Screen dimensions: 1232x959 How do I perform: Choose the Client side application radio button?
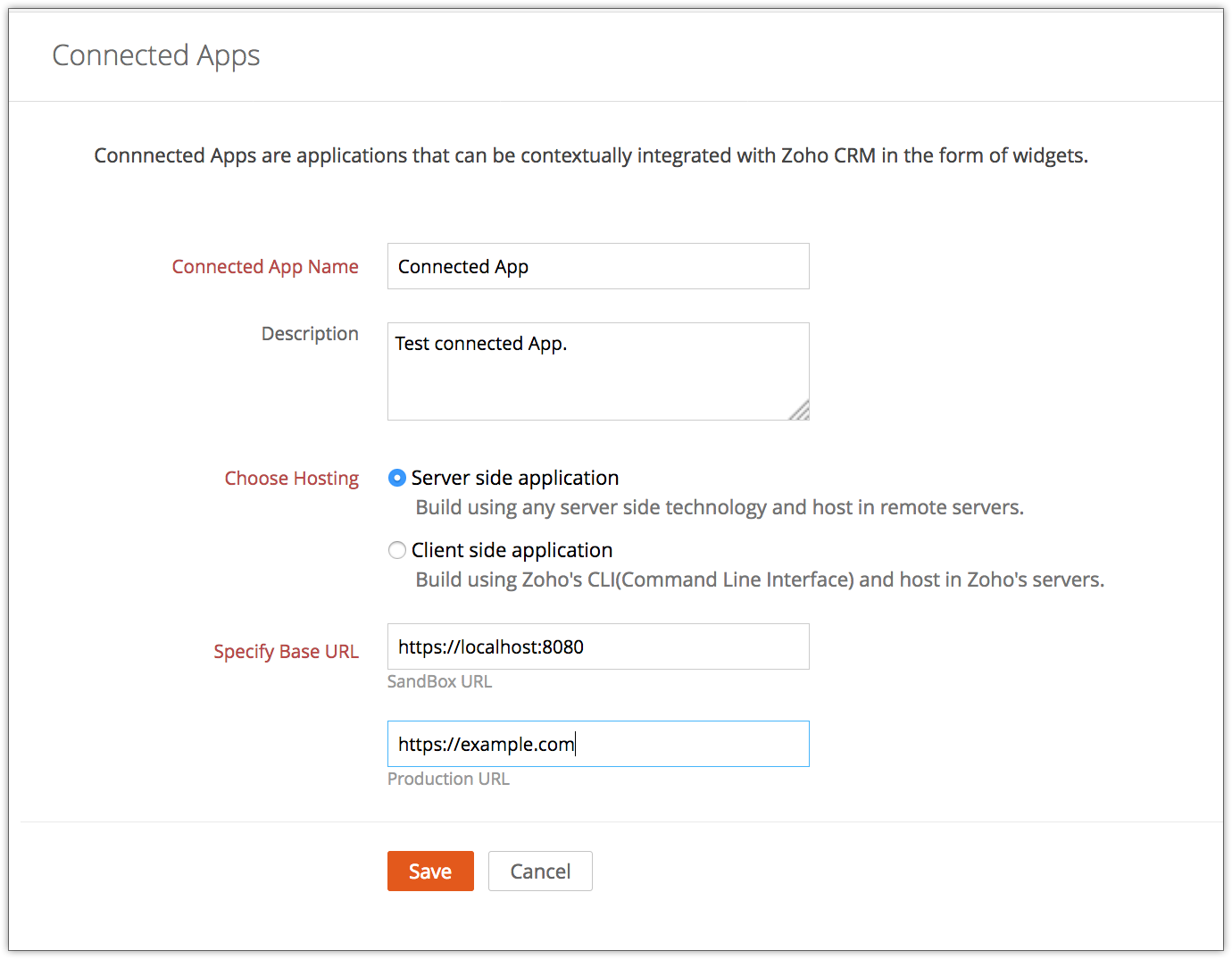(x=397, y=550)
